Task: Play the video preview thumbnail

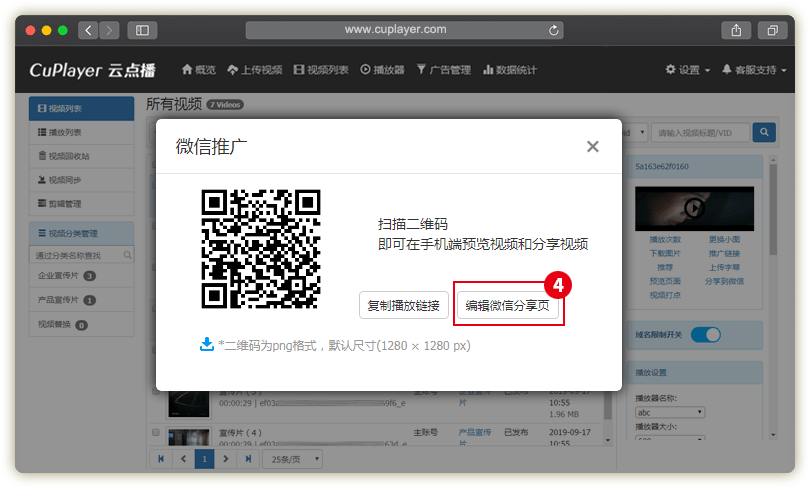Action: coord(692,207)
